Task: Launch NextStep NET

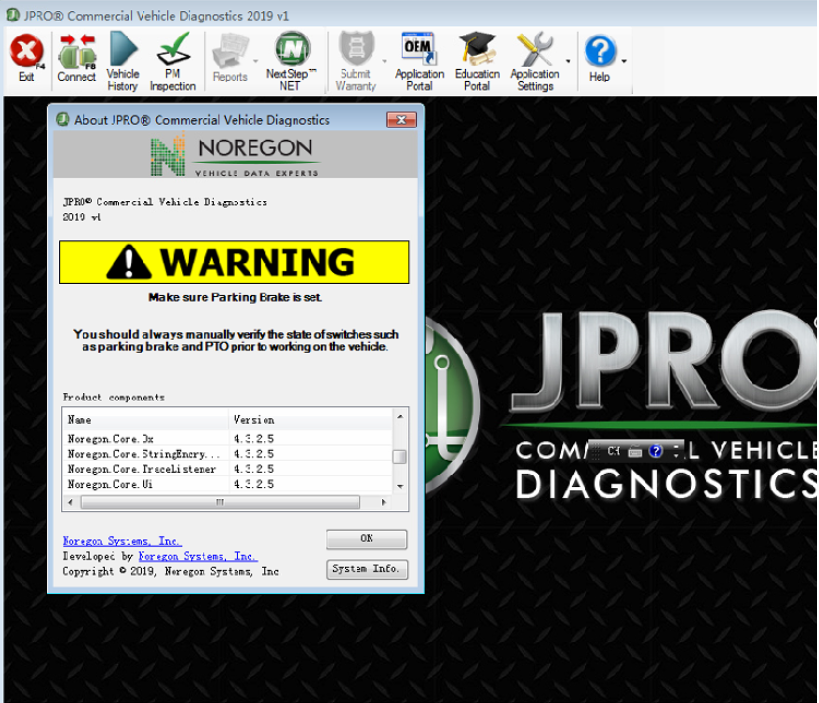Action: [x=291, y=61]
